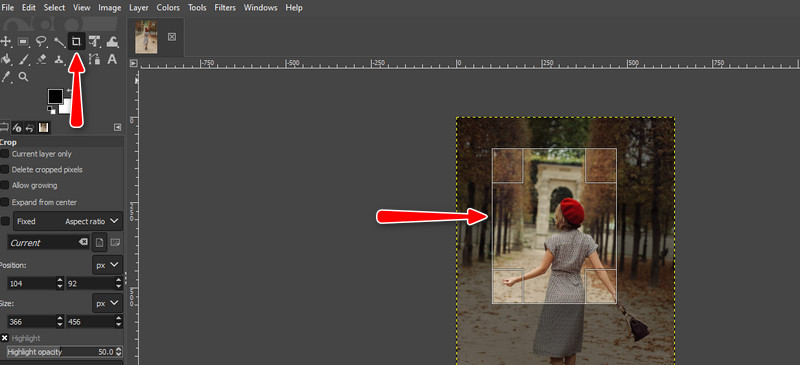Select the Crop tool in the toolbox

tap(77, 41)
